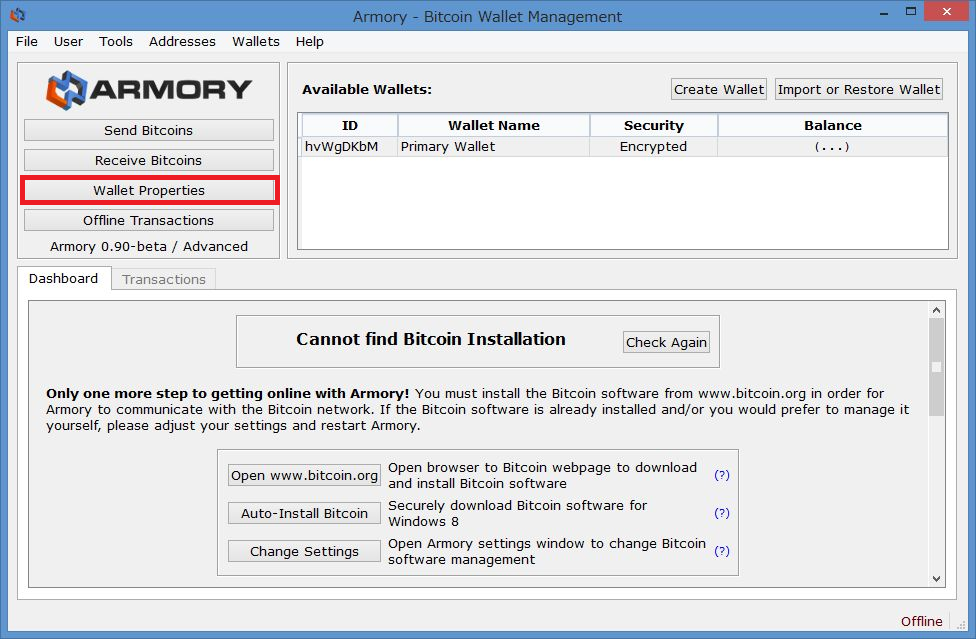Select the Primary Wallet name cell

pyautogui.click(x=494, y=147)
